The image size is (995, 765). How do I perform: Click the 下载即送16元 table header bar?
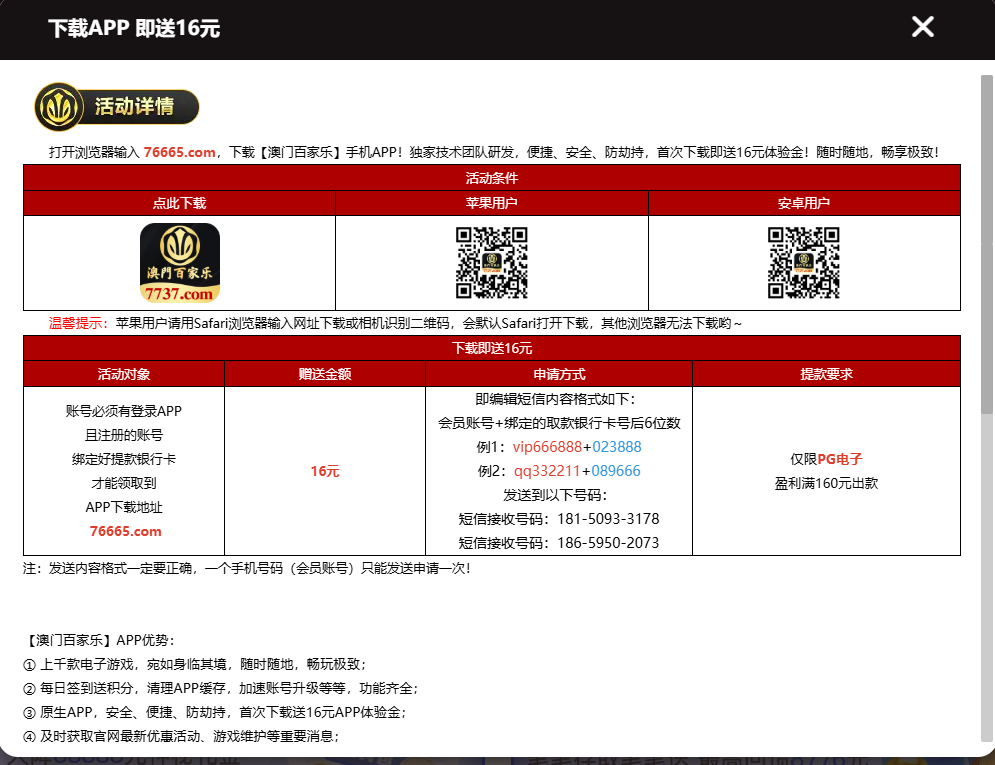(x=492, y=348)
